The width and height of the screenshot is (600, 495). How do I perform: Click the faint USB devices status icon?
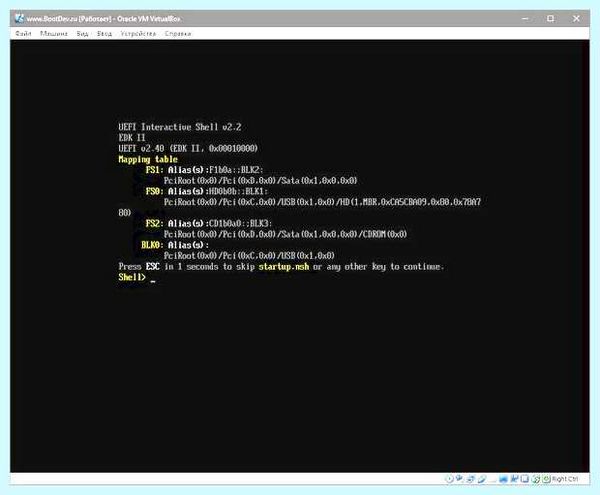492,479
